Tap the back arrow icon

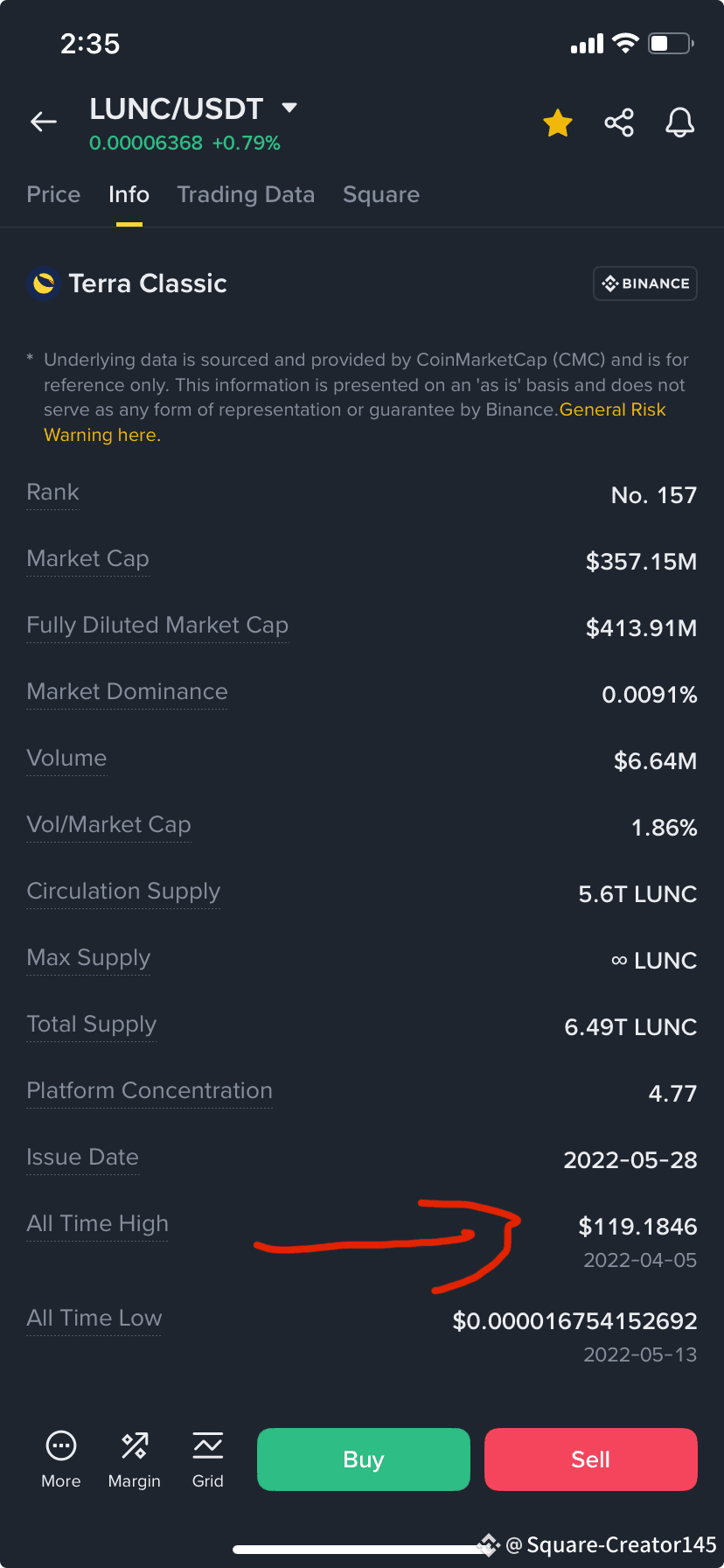coord(44,122)
